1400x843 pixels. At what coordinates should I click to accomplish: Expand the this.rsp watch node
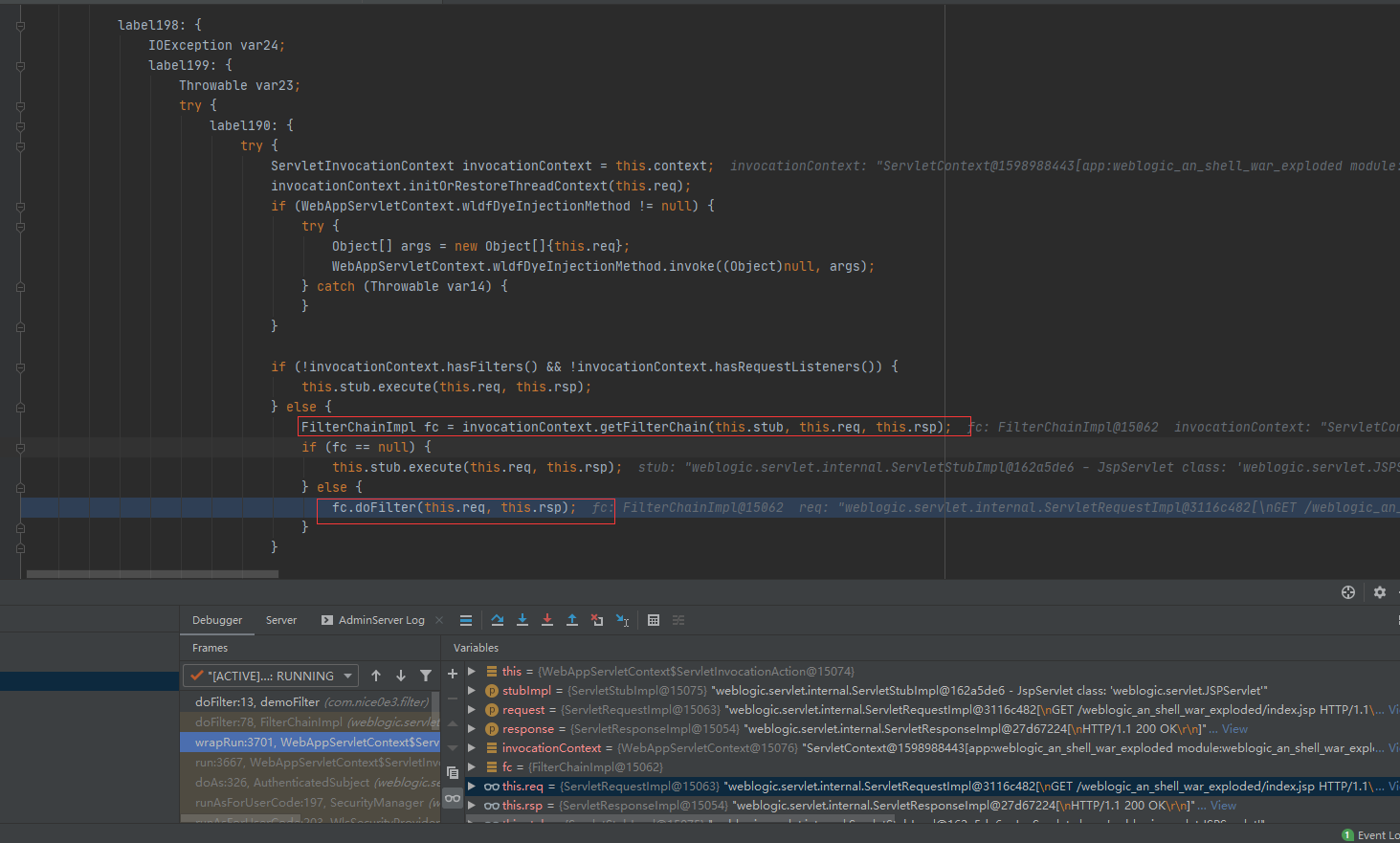(x=472, y=806)
